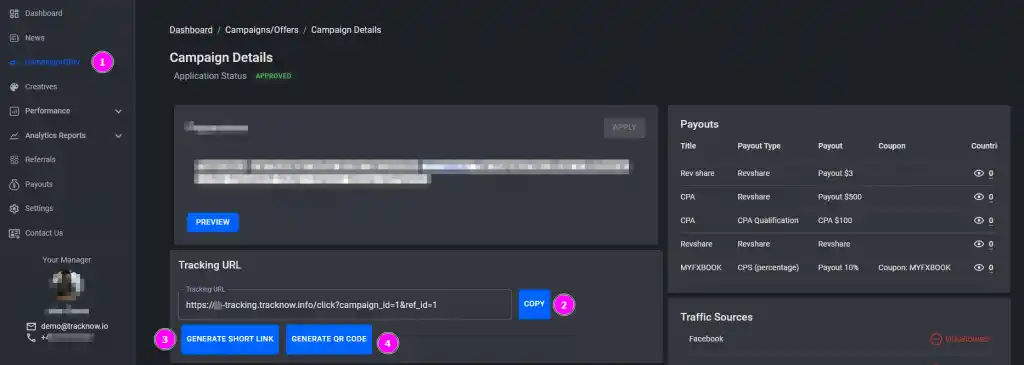Copy the tracking URL
Viewport: 1024px width, 365px height.
(x=534, y=304)
